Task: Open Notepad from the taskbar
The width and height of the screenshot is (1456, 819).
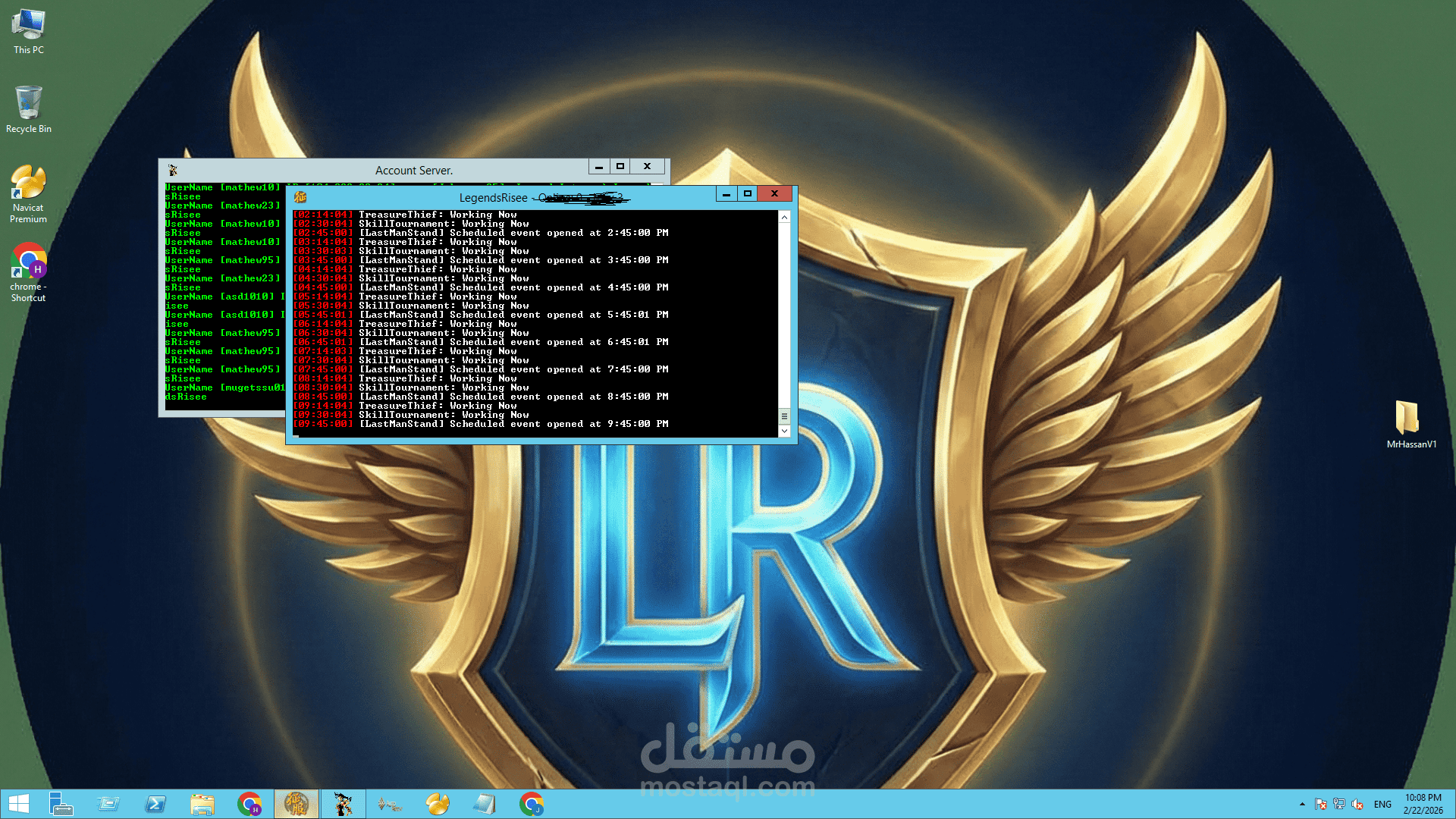Action: pos(484,804)
